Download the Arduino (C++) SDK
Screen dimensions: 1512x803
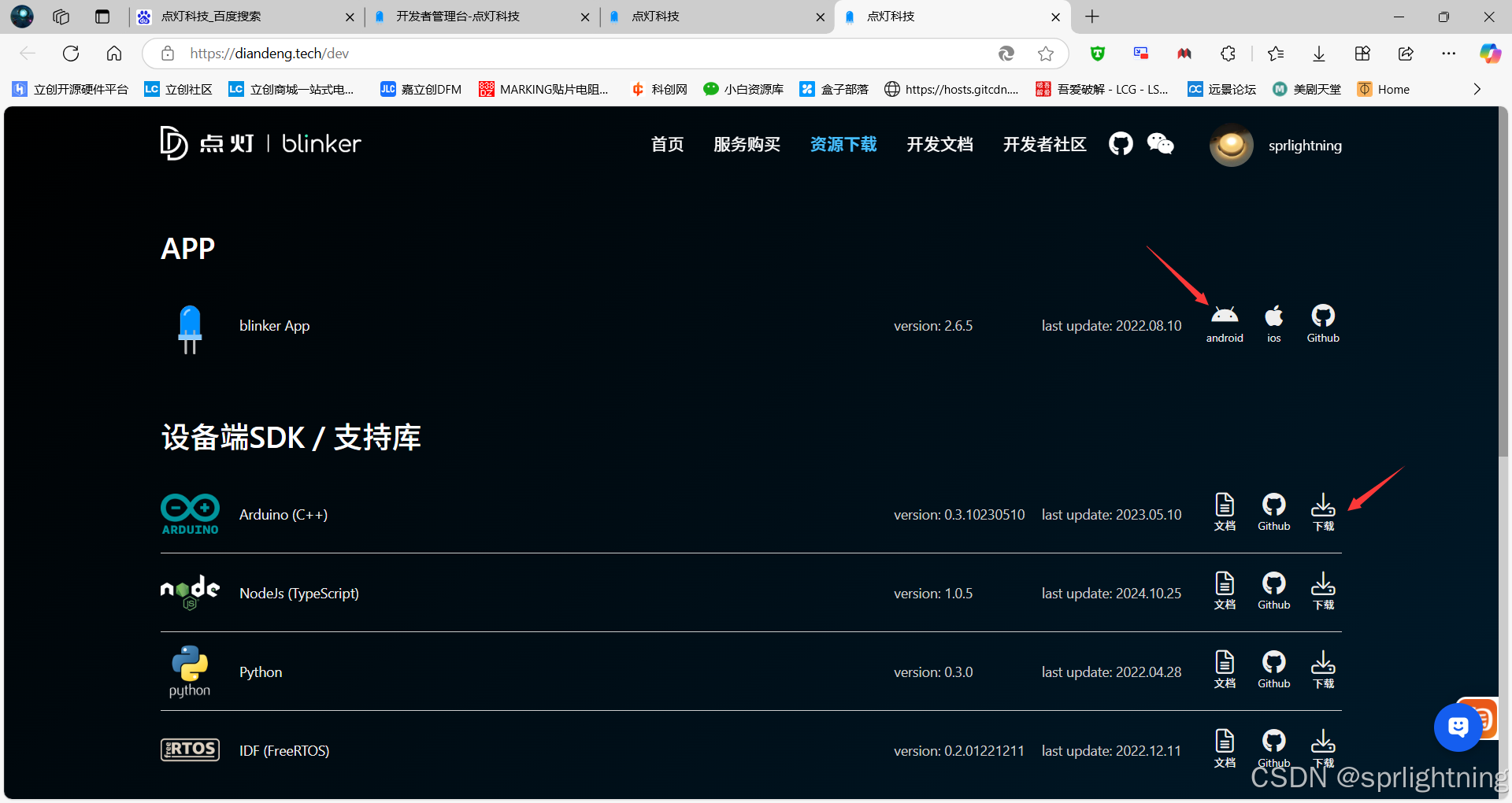click(x=1323, y=512)
